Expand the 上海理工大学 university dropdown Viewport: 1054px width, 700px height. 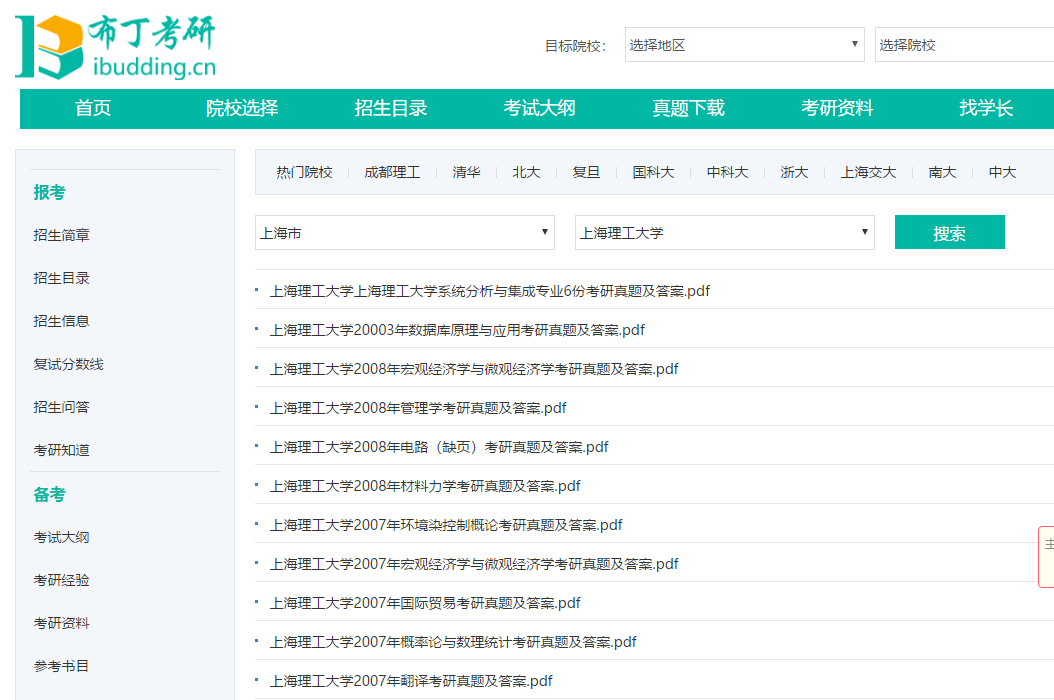[725, 233]
